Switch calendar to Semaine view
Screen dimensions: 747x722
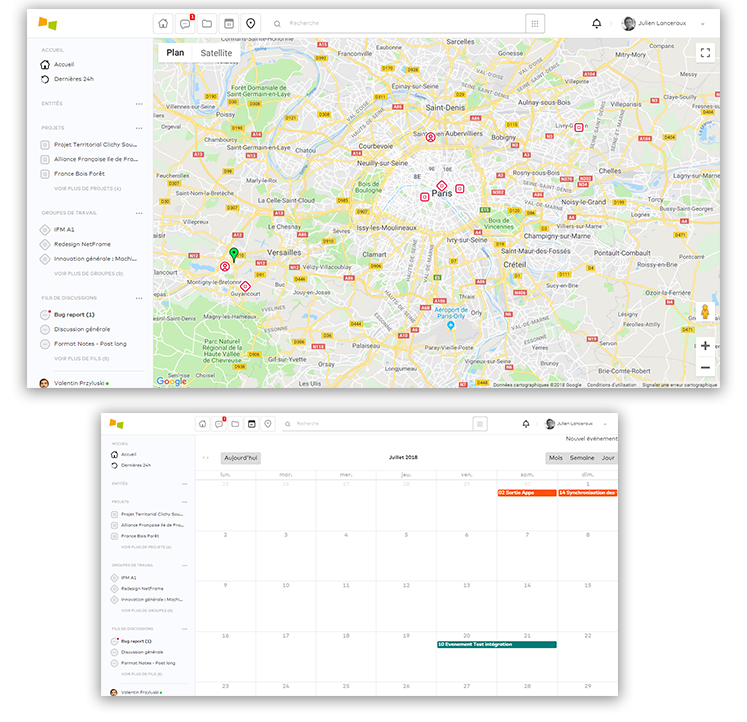tap(582, 458)
